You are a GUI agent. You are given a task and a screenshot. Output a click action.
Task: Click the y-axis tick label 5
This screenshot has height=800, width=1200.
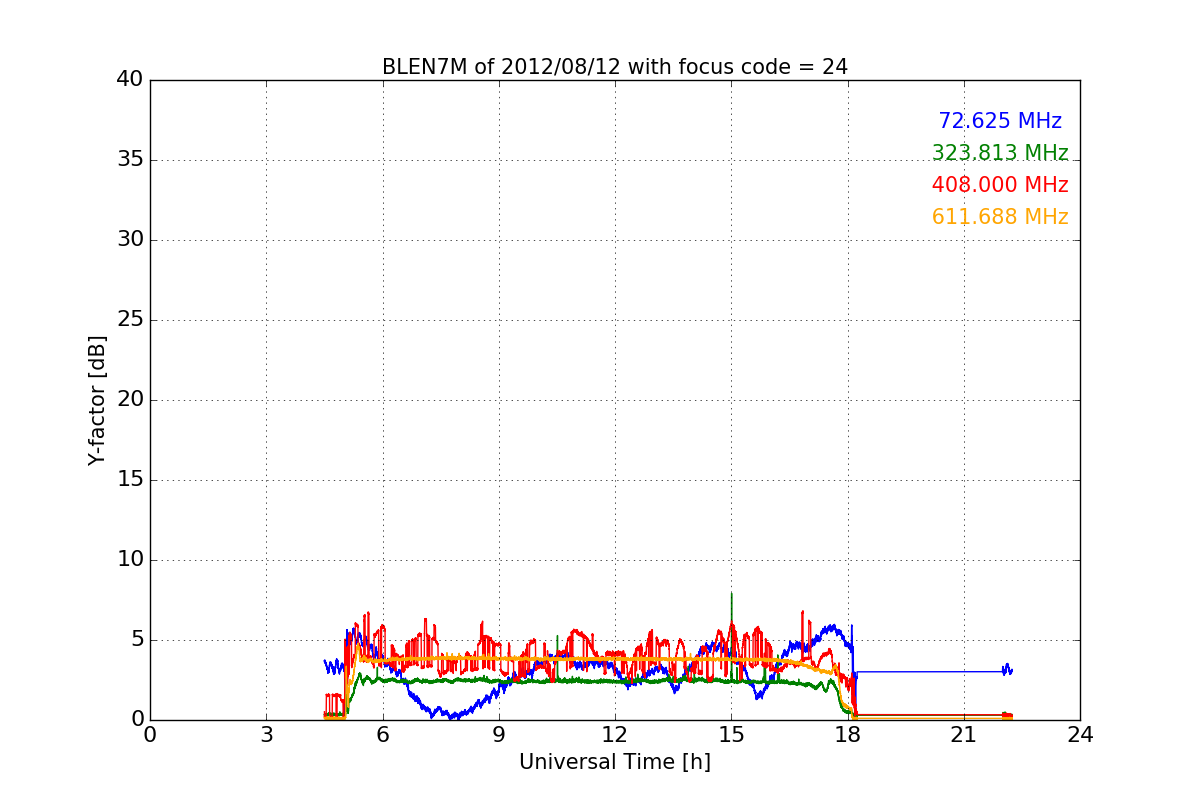point(136,640)
